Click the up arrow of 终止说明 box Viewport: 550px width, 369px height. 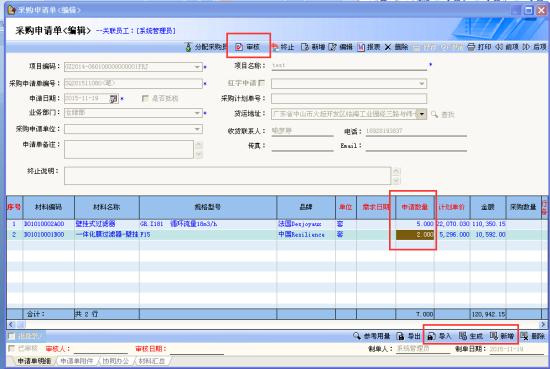[x=396, y=171]
